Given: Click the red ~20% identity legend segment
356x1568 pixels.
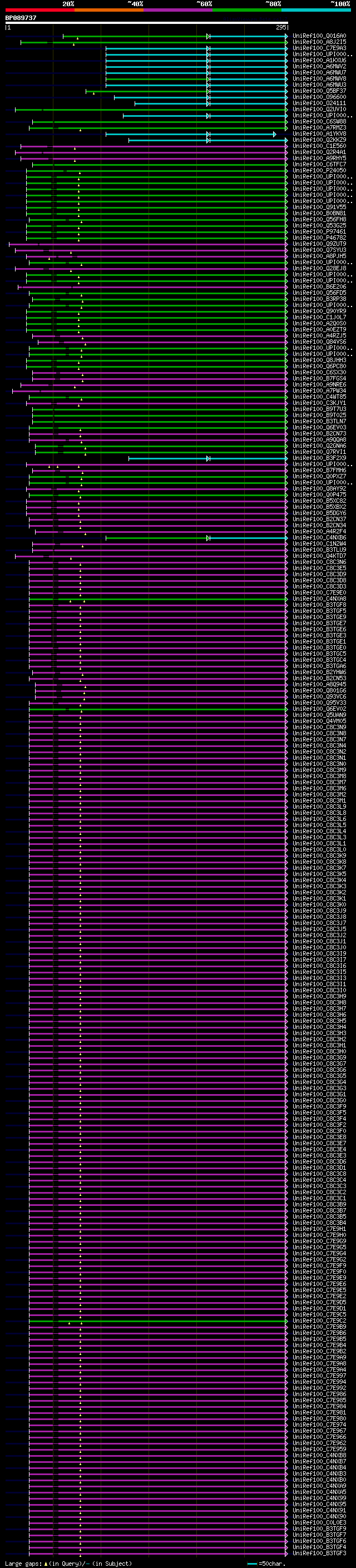Looking at the screenshot, I should [40, 10].
